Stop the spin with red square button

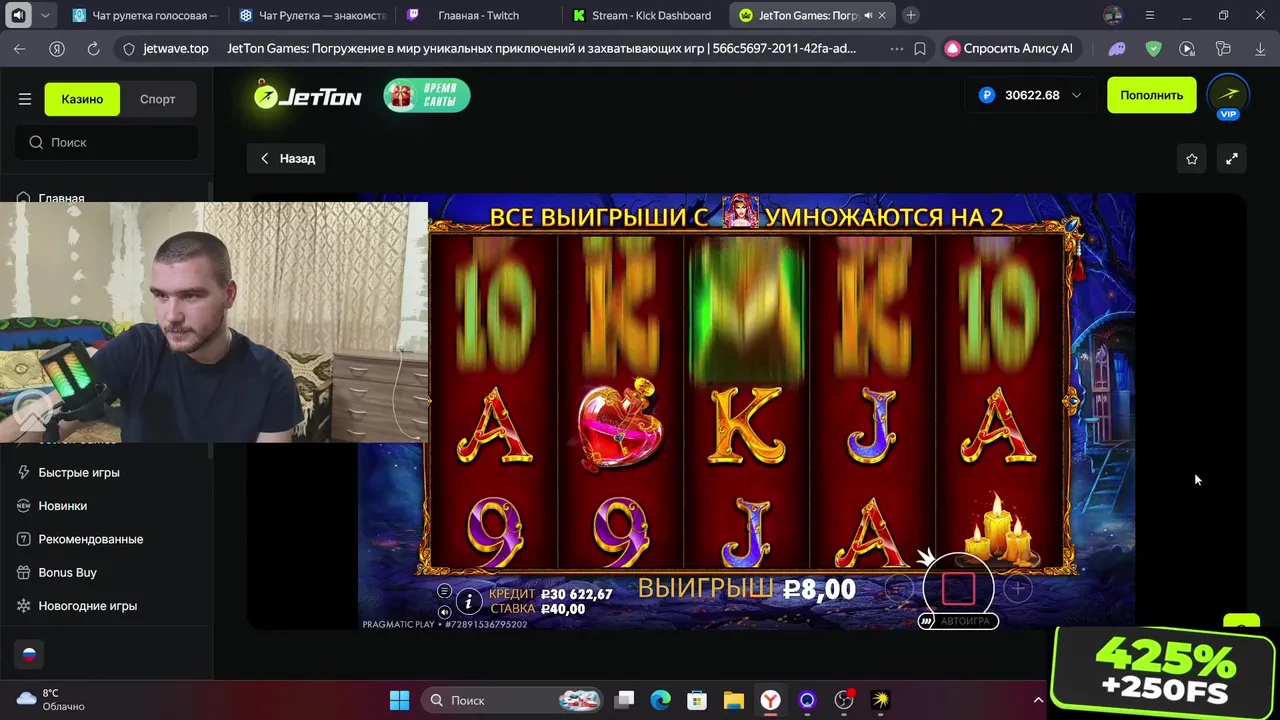(x=958, y=589)
